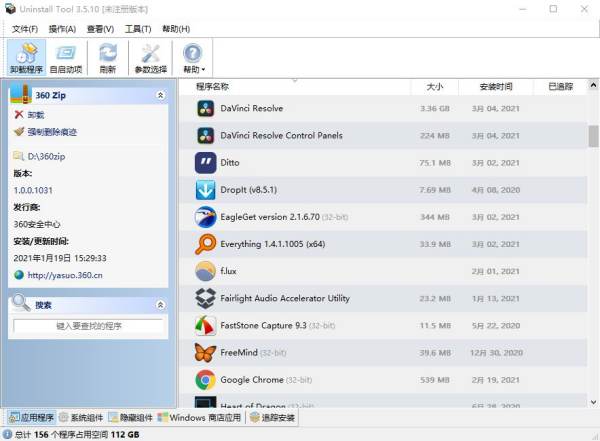Image resolution: width=600 pixels, height=441 pixels.
Task: Select DaVinci Resolve Control Panels icon
Action: [x=205, y=136]
